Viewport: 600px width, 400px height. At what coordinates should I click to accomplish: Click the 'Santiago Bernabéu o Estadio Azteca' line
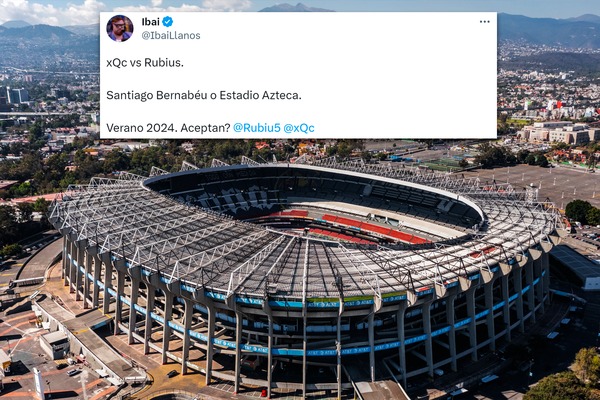click(204, 95)
